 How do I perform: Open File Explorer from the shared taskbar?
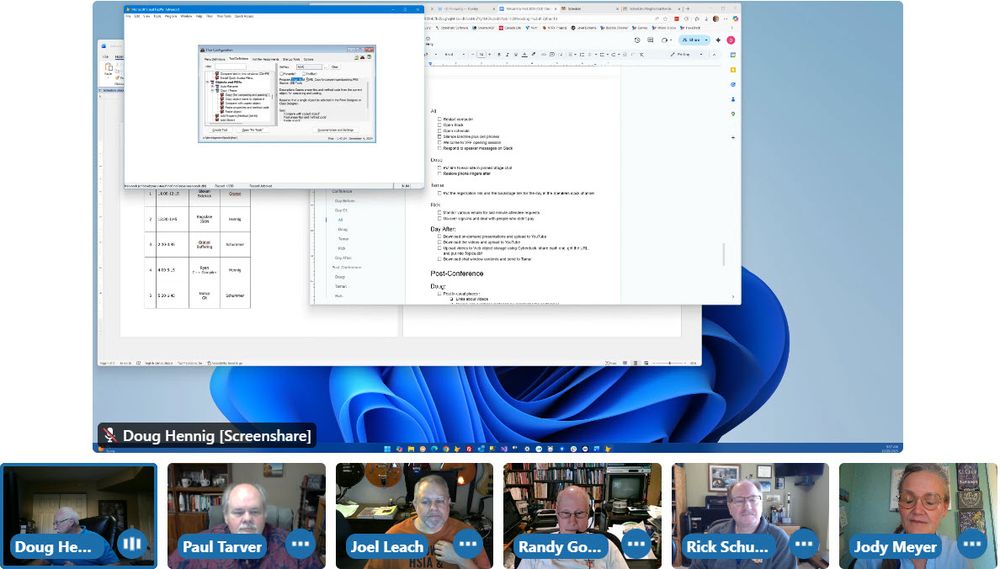click(411, 448)
